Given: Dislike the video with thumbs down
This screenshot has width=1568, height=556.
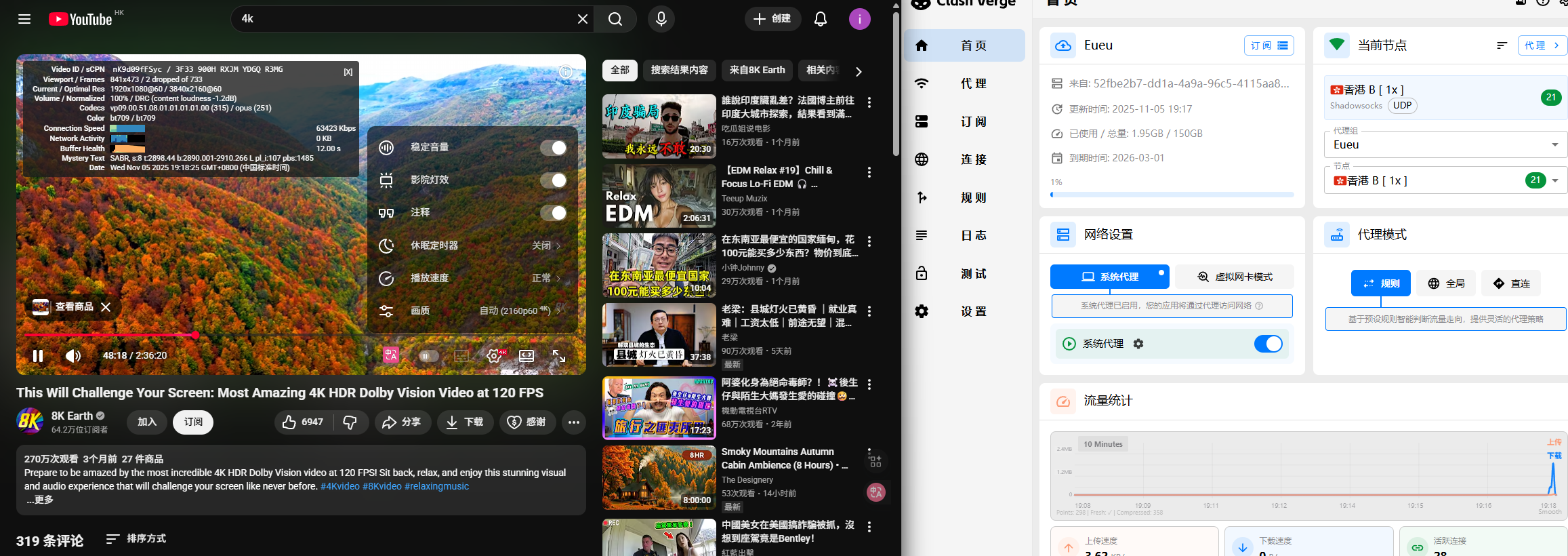Looking at the screenshot, I should 350,422.
